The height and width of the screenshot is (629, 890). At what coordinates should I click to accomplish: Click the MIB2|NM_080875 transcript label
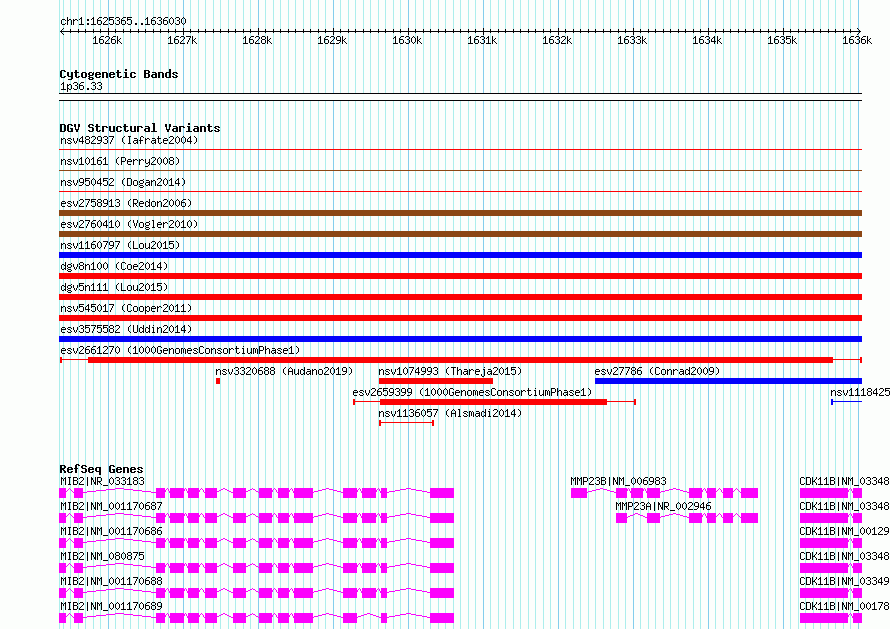tap(102, 556)
